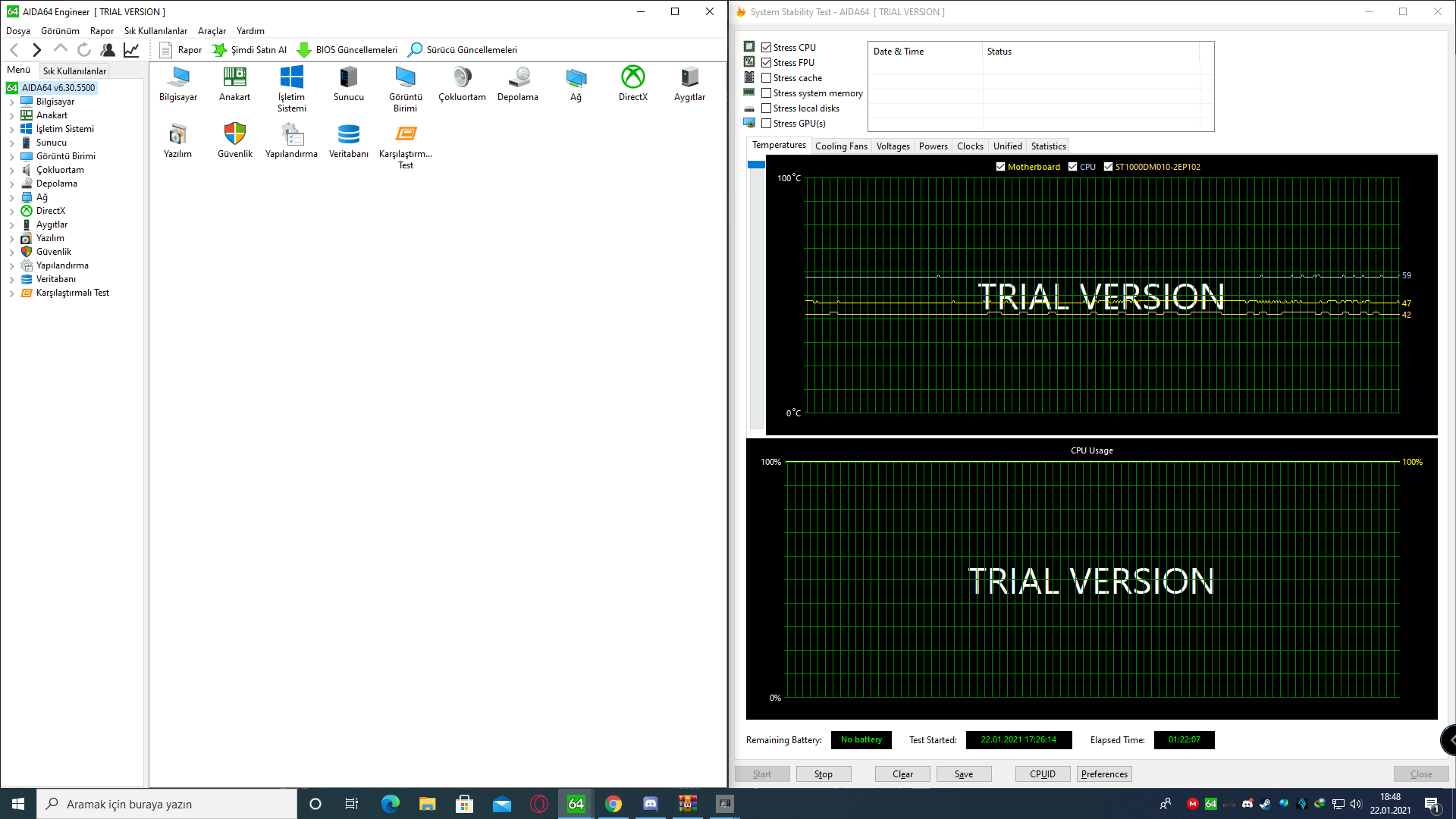Open the Araçlar menu

212,31
